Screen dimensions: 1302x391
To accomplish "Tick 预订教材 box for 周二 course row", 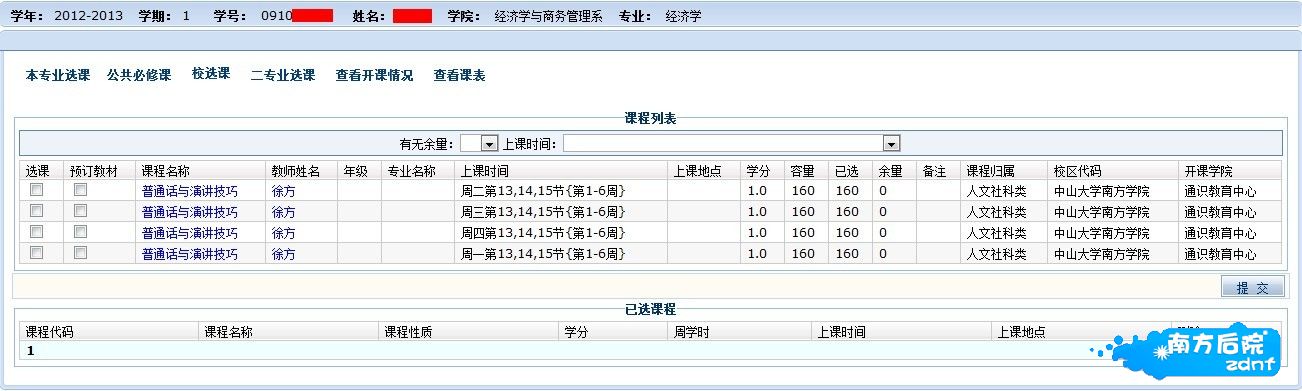I will (x=81, y=190).
